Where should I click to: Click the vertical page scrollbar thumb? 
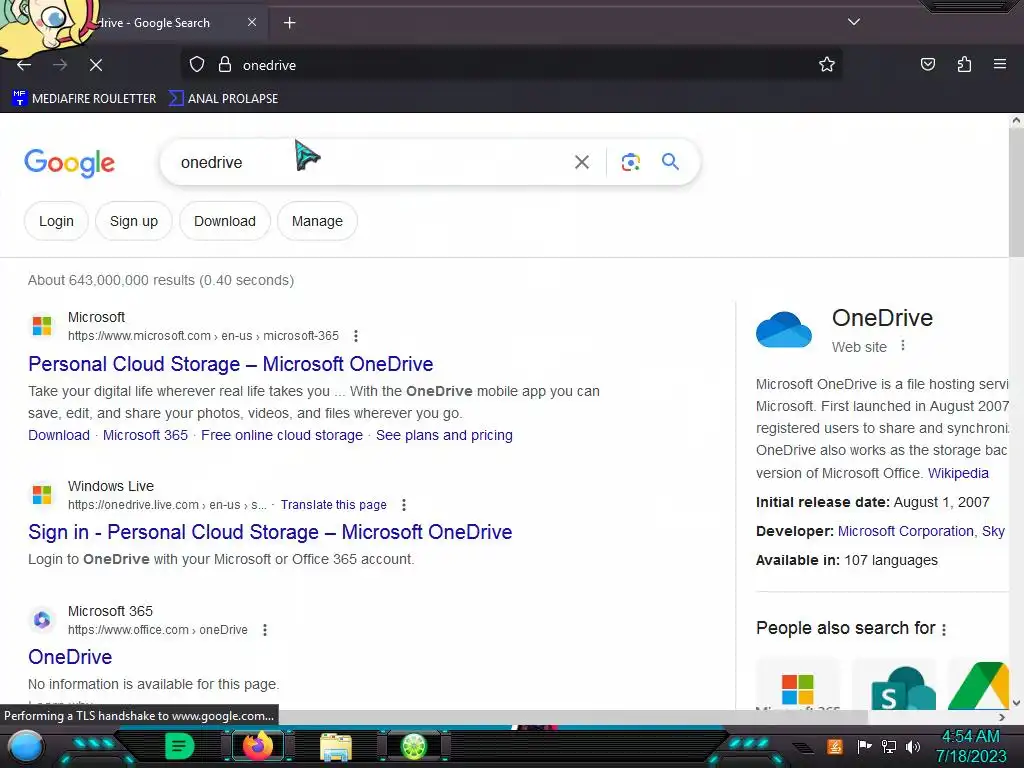(x=1016, y=193)
